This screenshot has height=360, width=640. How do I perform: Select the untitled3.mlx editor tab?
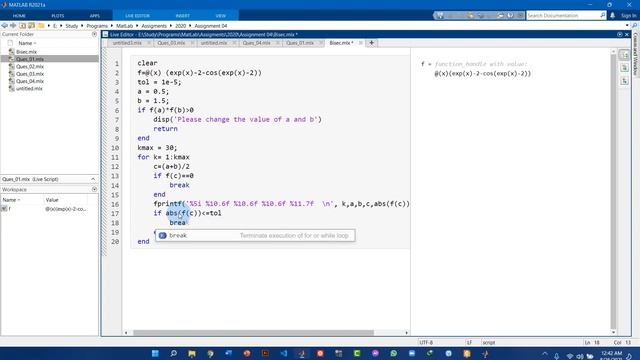click(x=127, y=43)
